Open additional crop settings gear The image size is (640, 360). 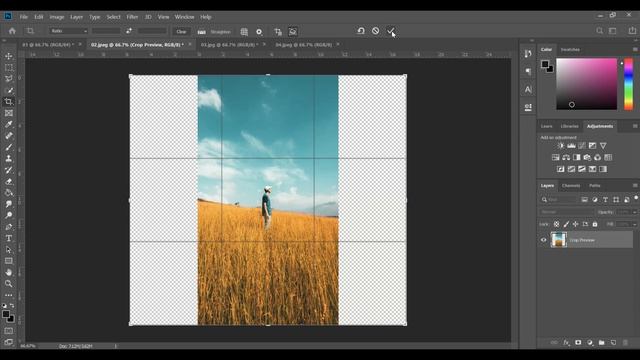point(259,31)
